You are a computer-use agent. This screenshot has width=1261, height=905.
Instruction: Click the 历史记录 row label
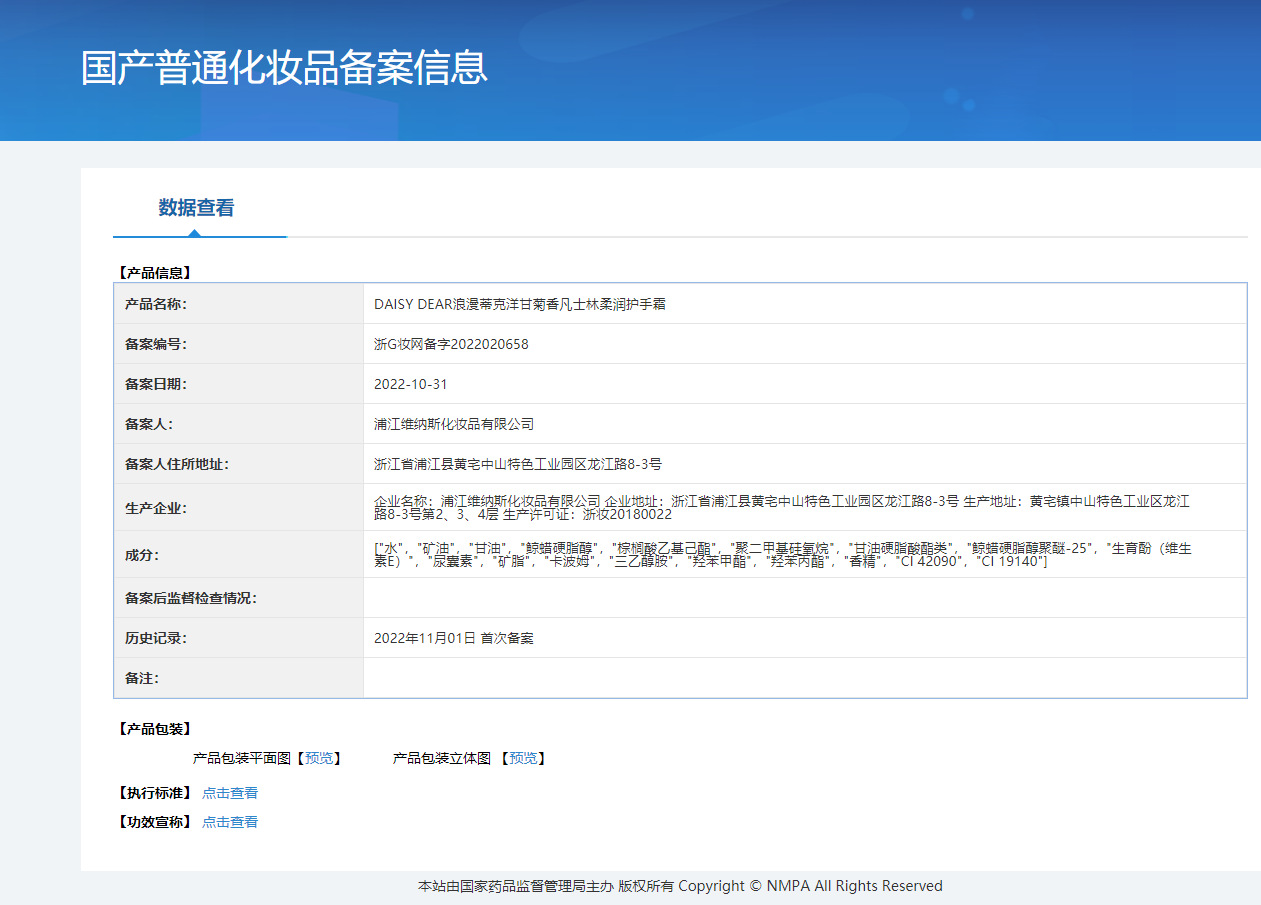pos(155,638)
